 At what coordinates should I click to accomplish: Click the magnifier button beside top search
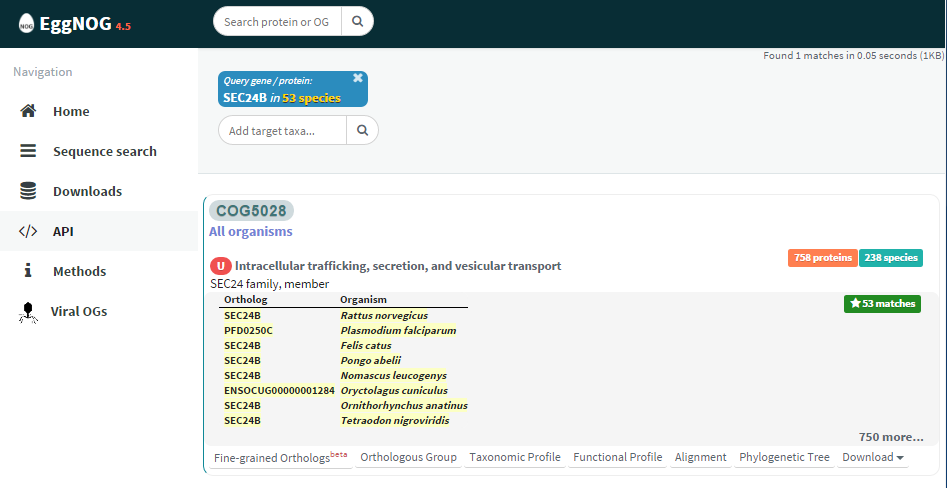(357, 21)
